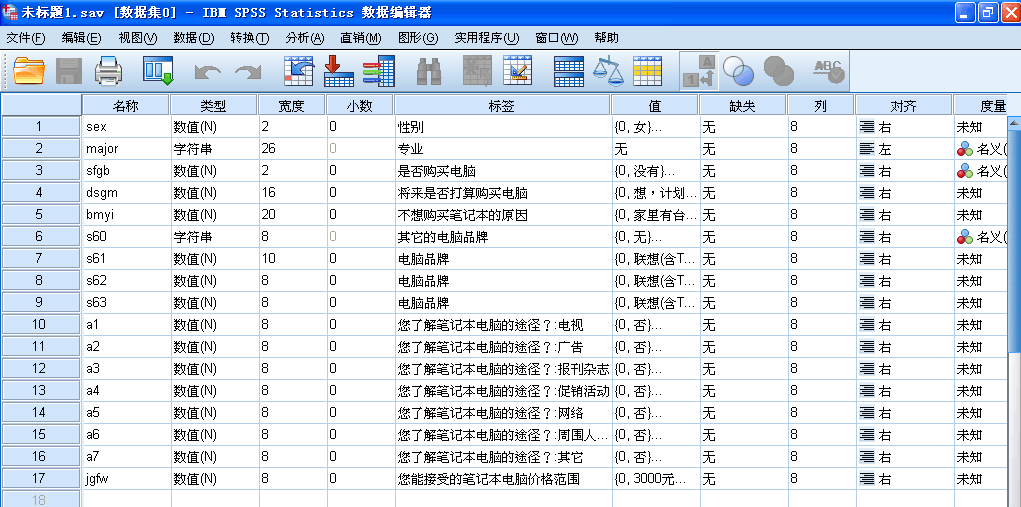Click variable name cell sex
The image size is (1021, 507).
[x=126, y=127]
